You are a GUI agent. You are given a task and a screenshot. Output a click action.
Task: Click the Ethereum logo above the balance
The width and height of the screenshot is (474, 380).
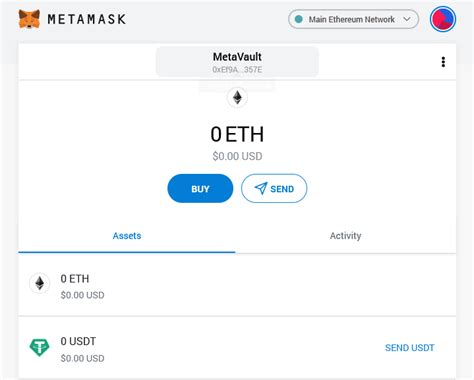coord(237,98)
